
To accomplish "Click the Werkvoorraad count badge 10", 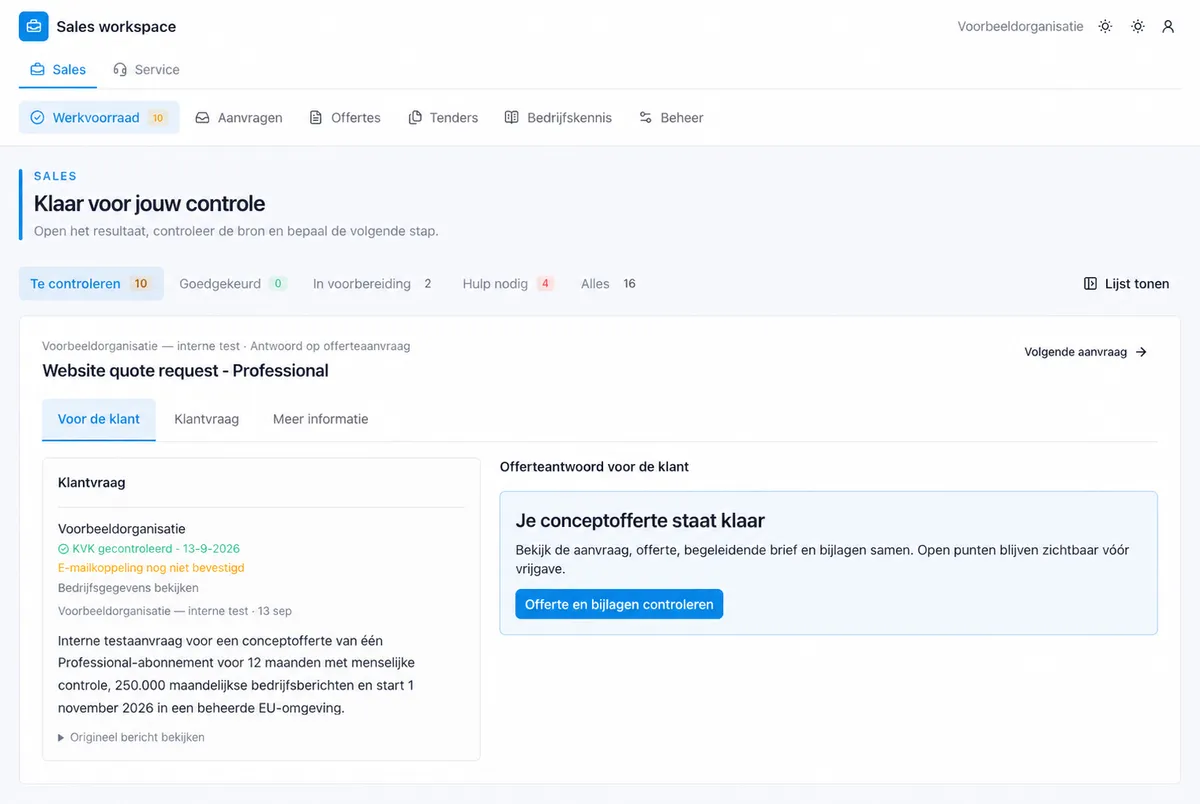I will point(158,117).
